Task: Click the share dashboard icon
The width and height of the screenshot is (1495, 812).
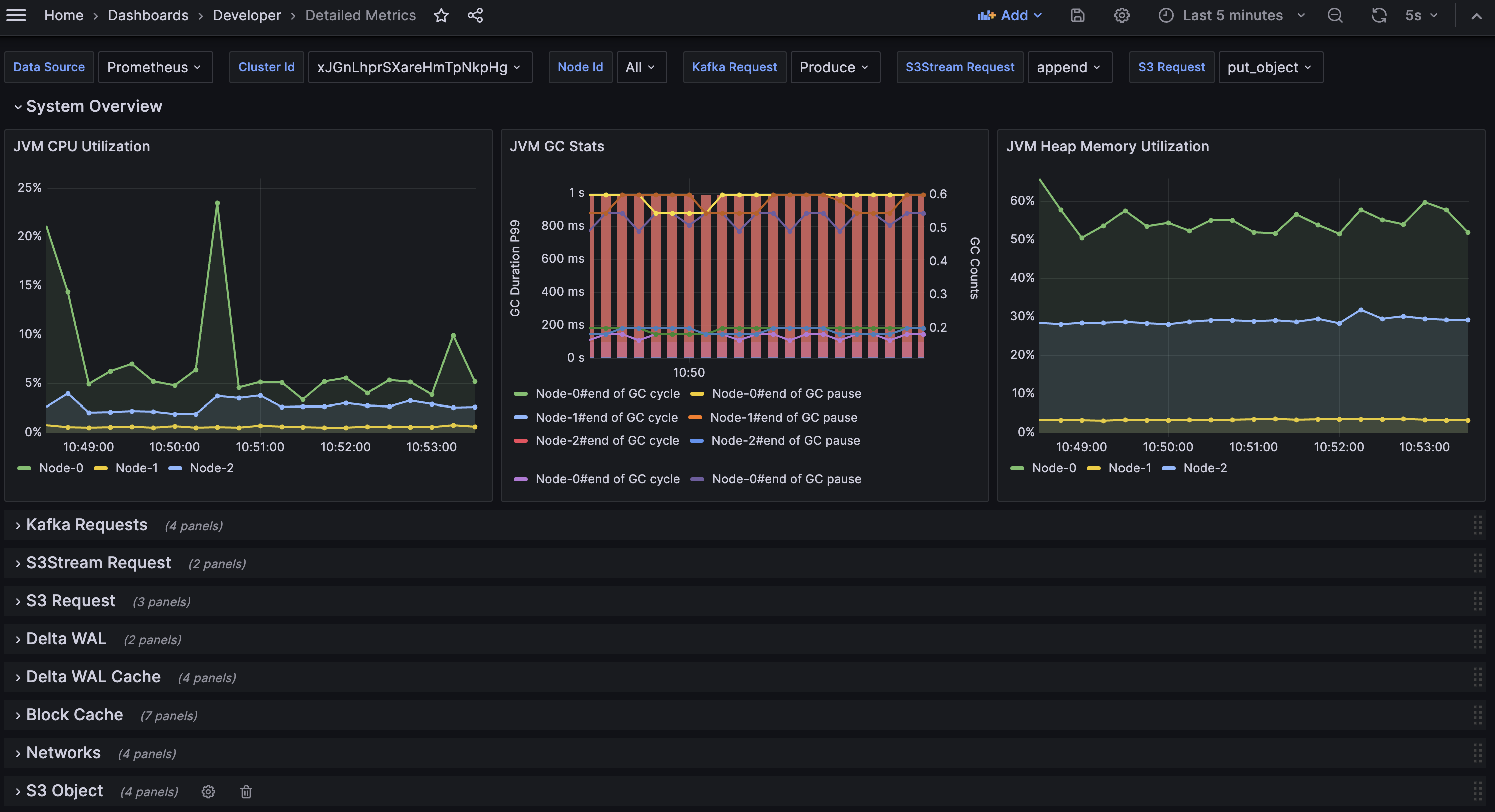Action: tap(475, 15)
